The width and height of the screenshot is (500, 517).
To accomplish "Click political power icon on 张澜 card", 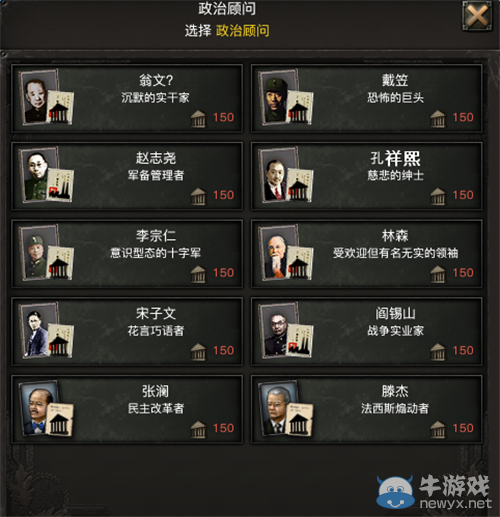I will [x=199, y=429].
